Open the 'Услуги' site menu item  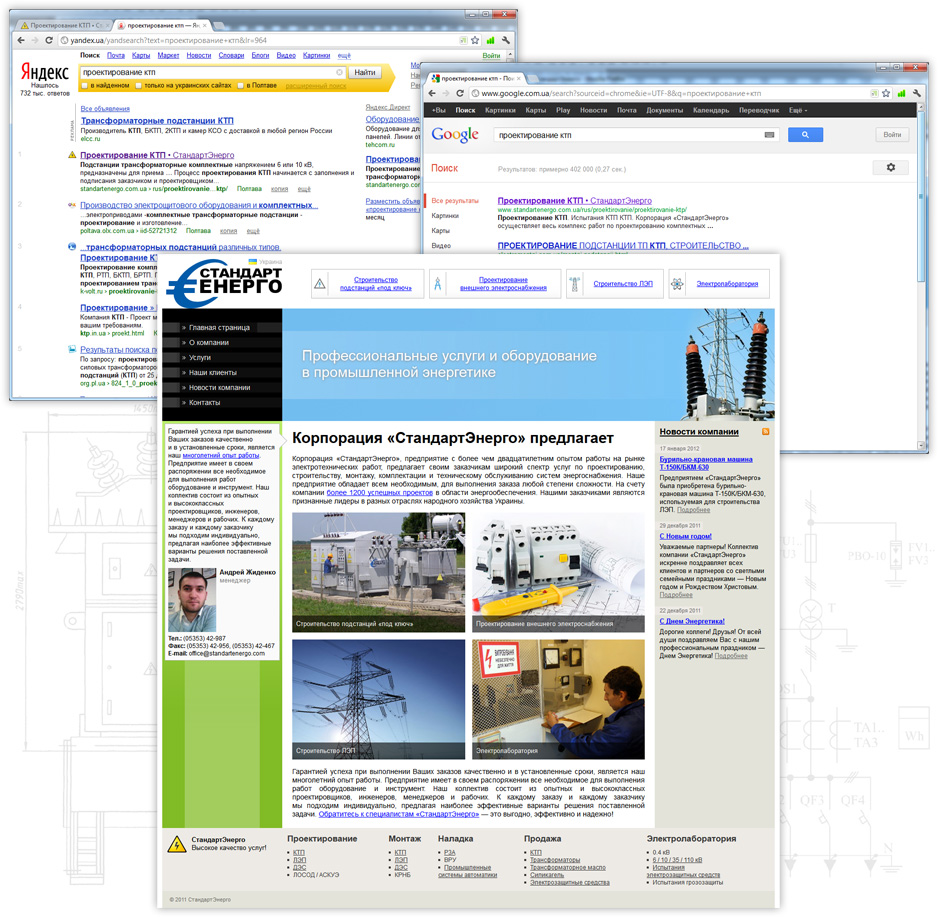click(200, 357)
